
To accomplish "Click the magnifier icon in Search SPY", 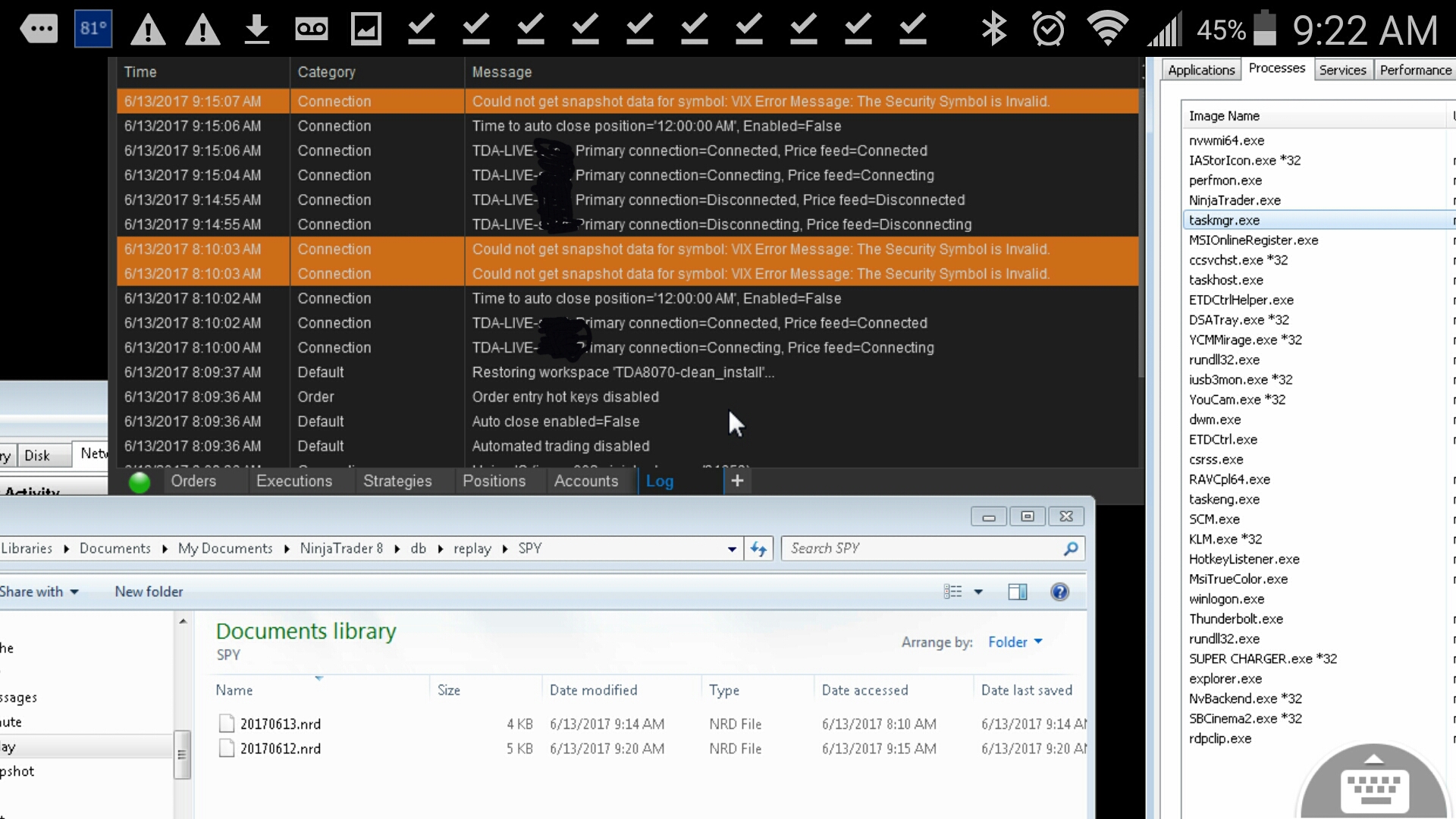I will pos(1071,548).
